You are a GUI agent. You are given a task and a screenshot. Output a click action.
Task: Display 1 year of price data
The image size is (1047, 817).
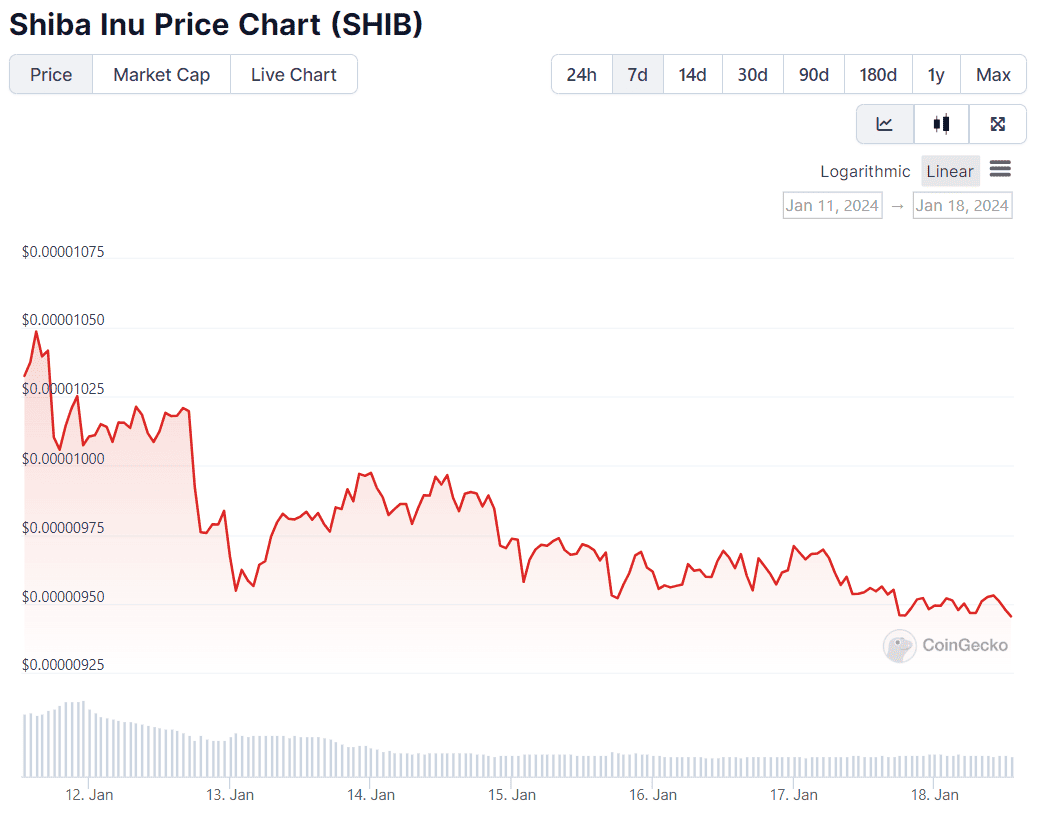pos(936,74)
